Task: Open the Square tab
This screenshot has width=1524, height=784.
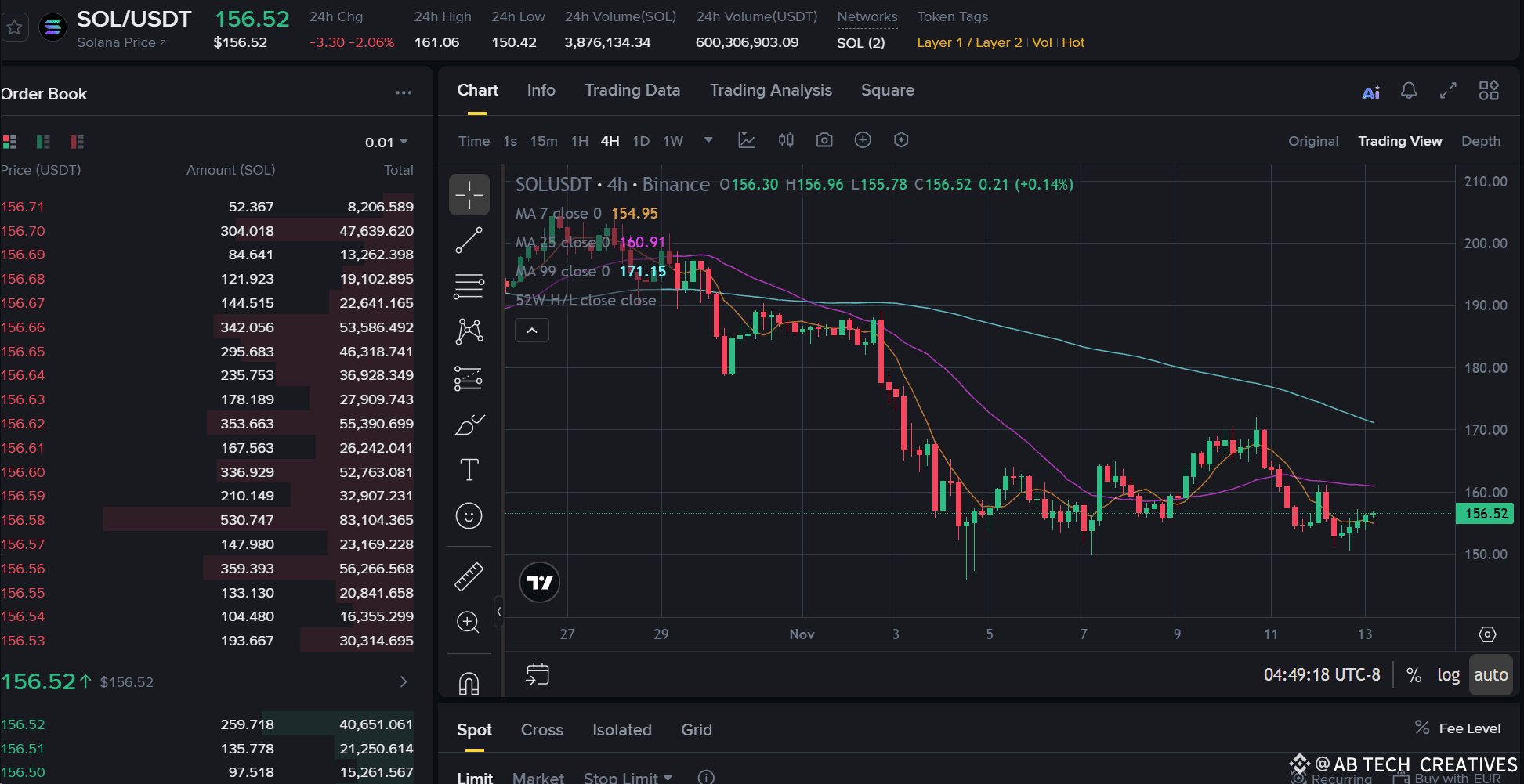Action: [x=887, y=90]
